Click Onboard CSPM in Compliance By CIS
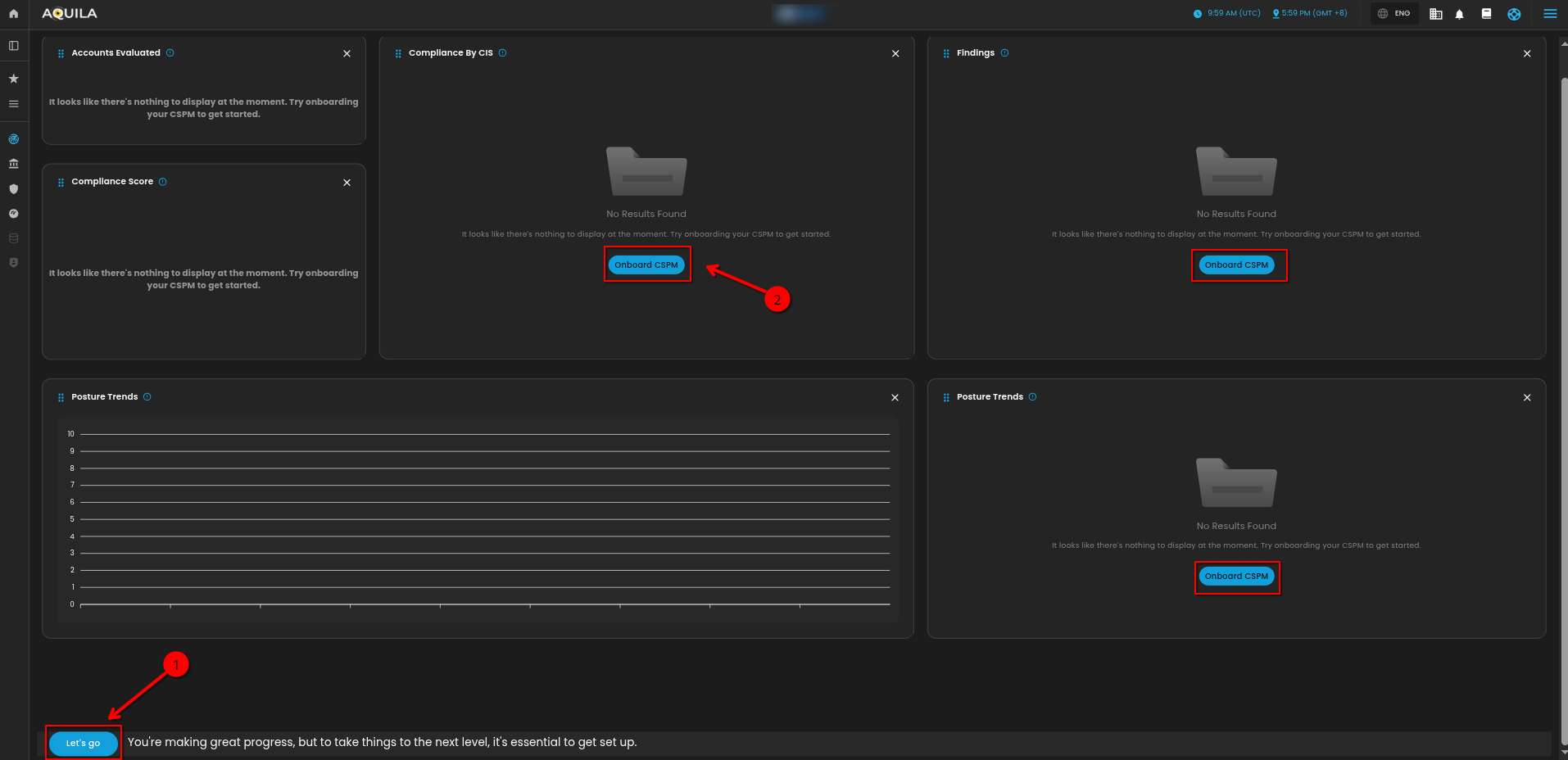 (646, 265)
